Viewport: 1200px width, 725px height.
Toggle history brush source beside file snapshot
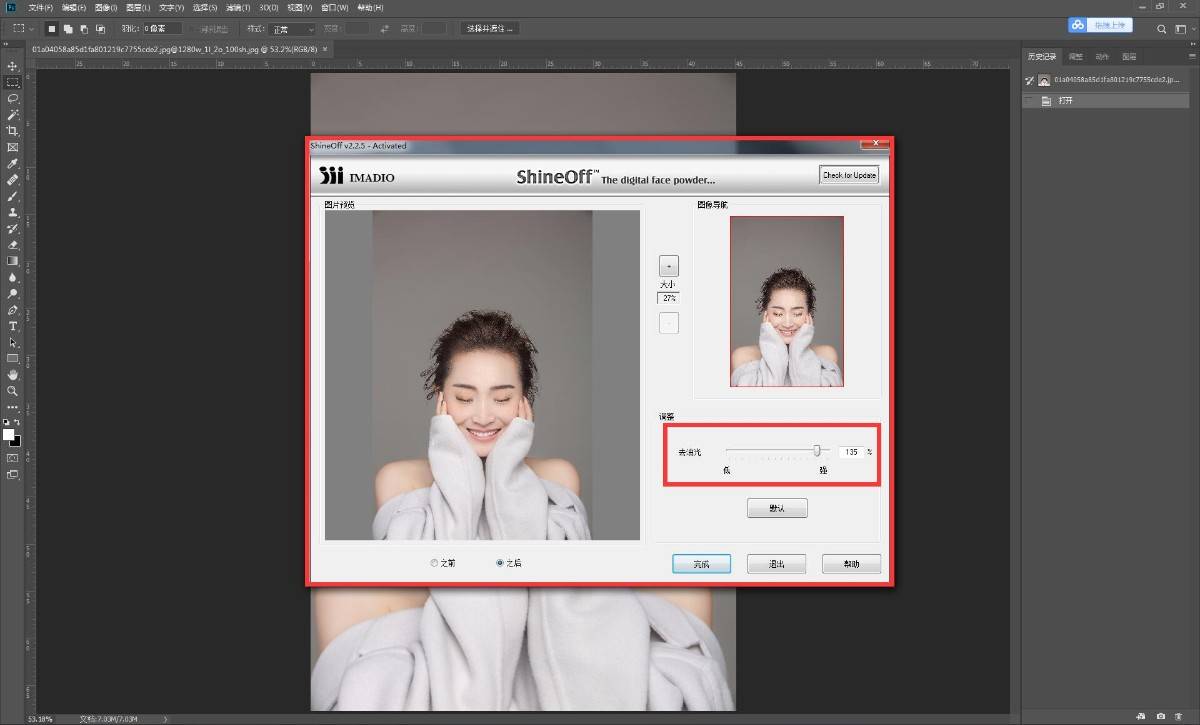coord(1030,79)
